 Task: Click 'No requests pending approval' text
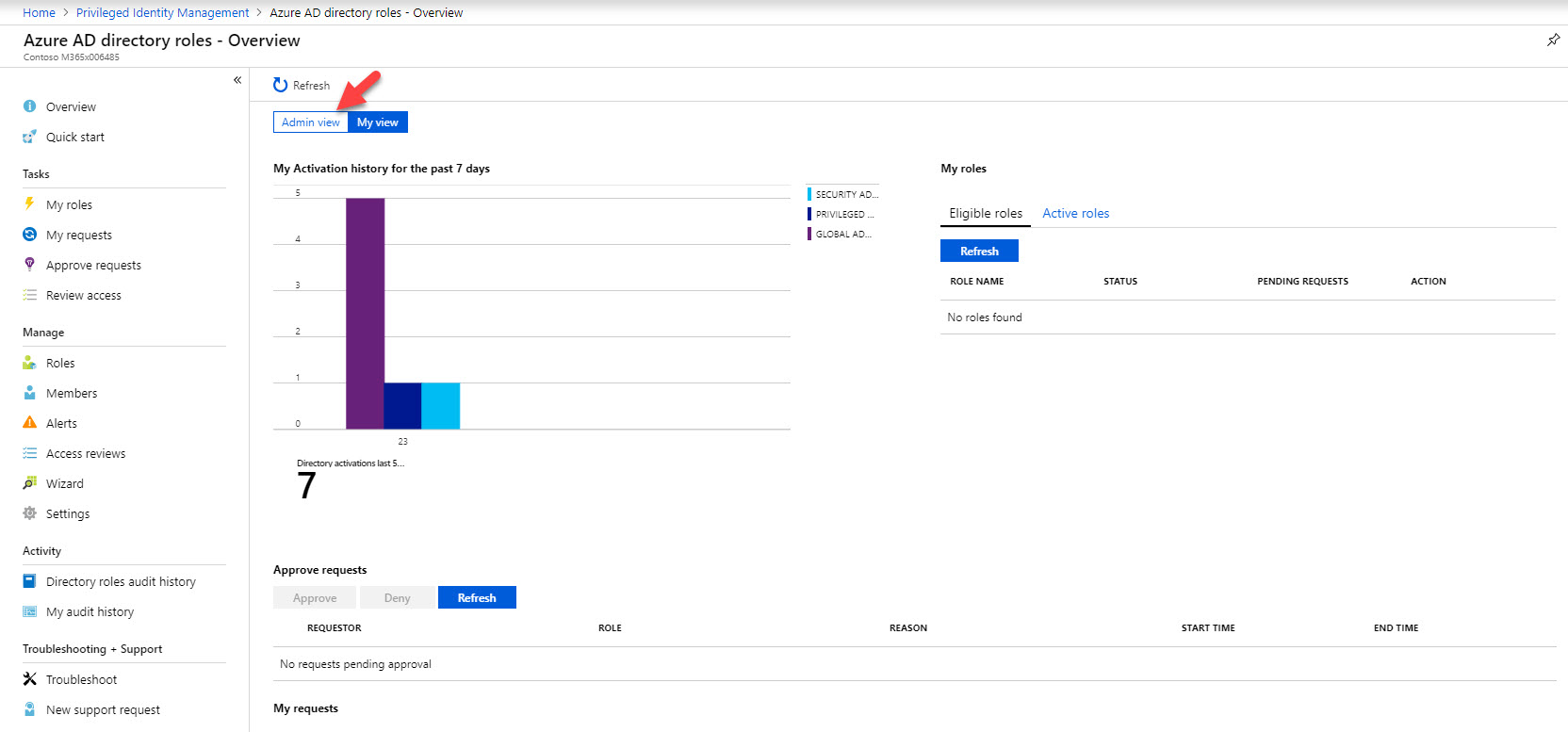[x=355, y=664]
